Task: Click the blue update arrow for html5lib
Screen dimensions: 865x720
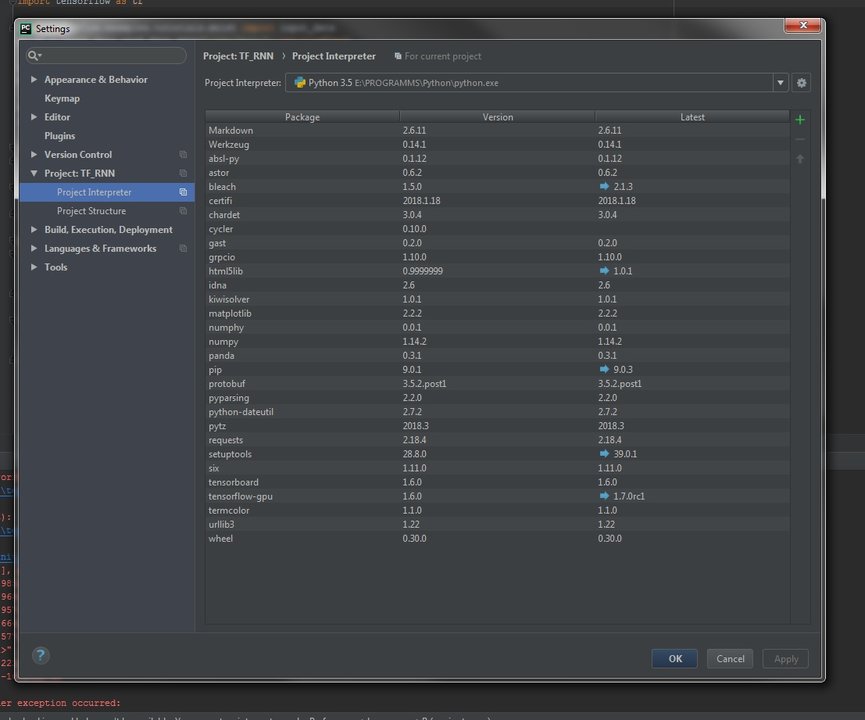Action: tap(604, 271)
